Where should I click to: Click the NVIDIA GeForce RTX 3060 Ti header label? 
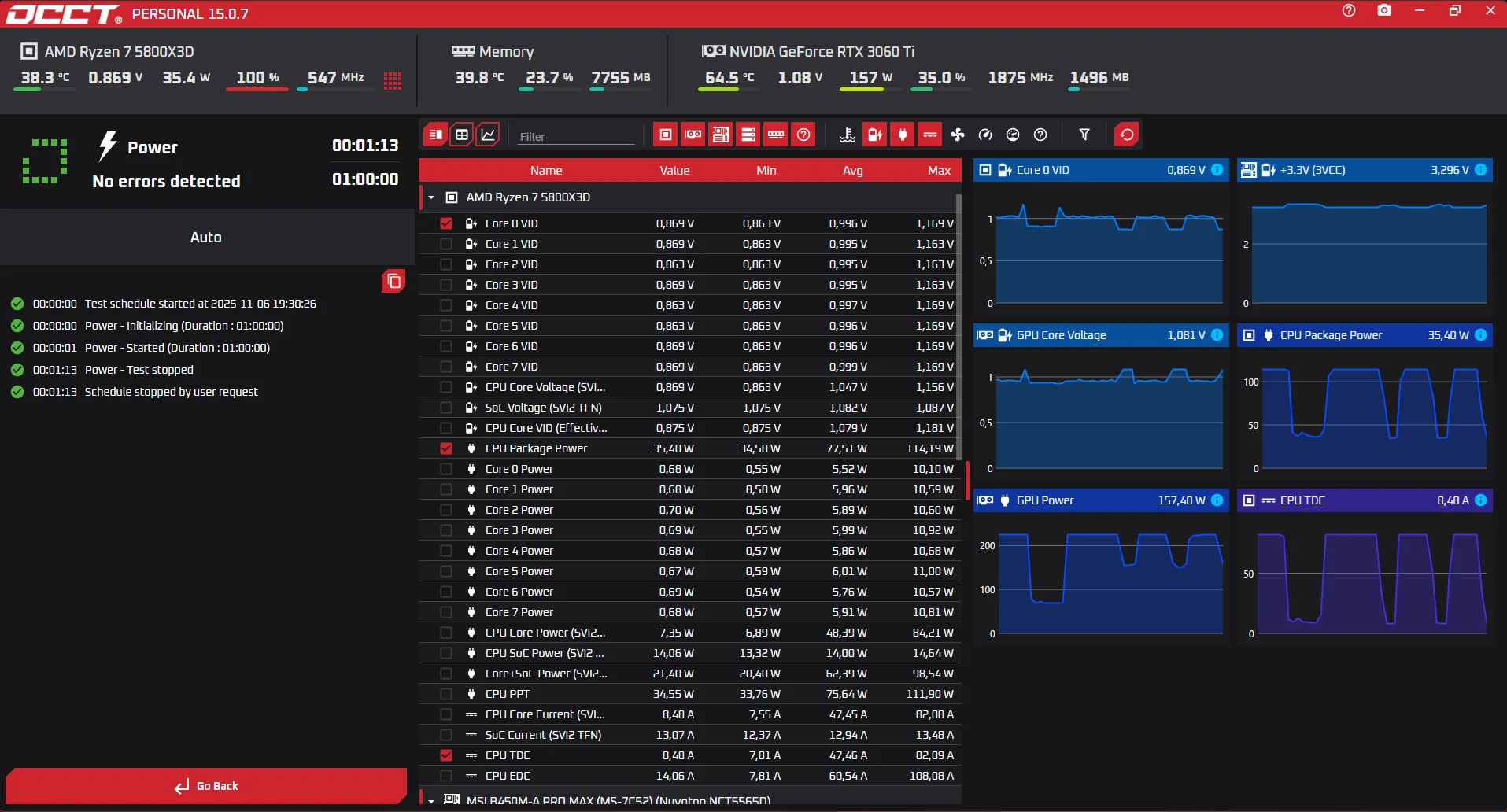pyautogui.click(x=822, y=52)
